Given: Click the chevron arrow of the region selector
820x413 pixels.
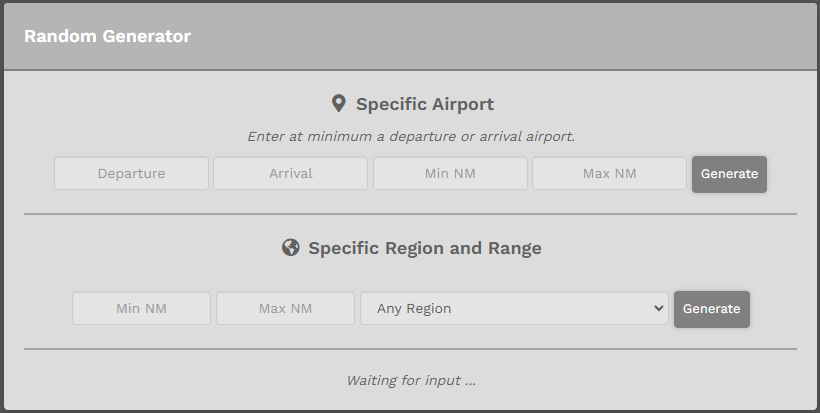Looking at the screenshot, I should [x=658, y=308].
